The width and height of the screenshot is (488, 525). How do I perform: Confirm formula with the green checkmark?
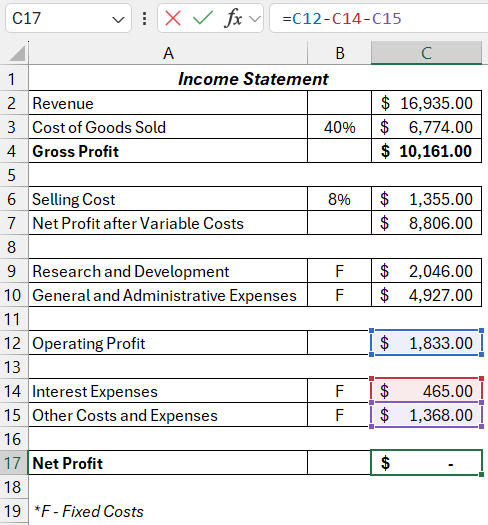click(203, 18)
